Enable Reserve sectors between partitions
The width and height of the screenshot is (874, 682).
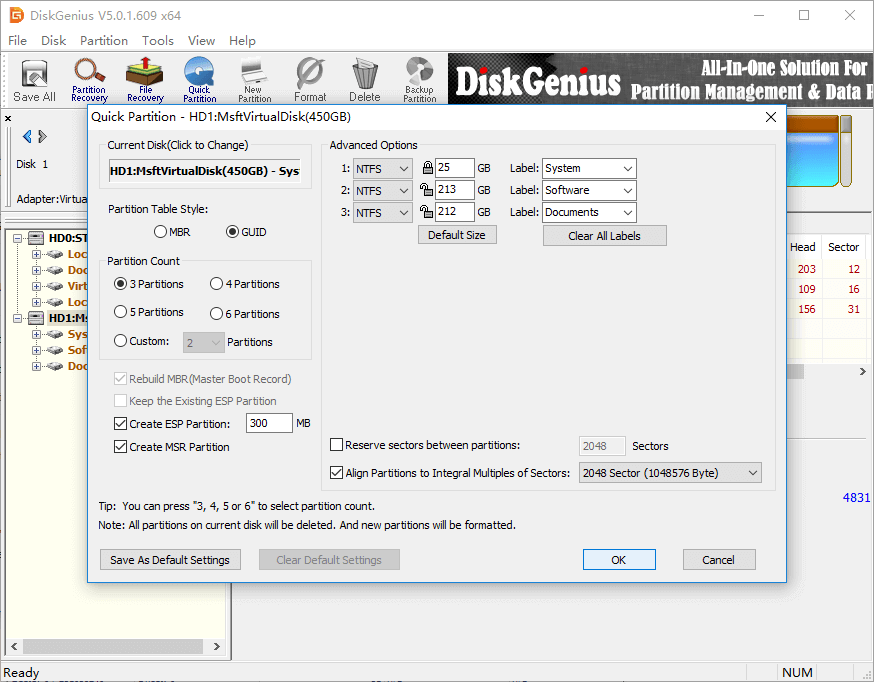coord(337,445)
